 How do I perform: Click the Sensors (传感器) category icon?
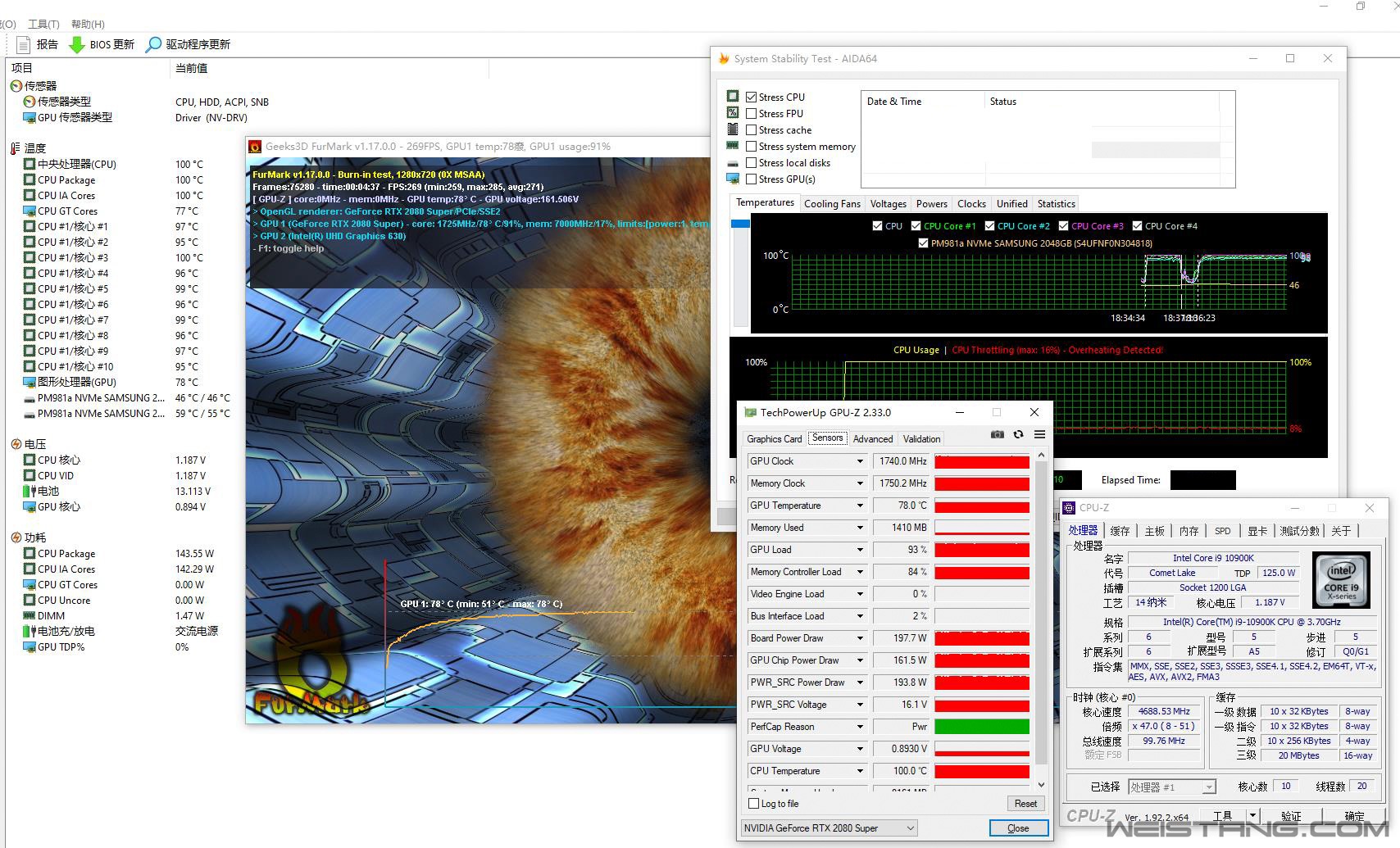click(x=16, y=85)
